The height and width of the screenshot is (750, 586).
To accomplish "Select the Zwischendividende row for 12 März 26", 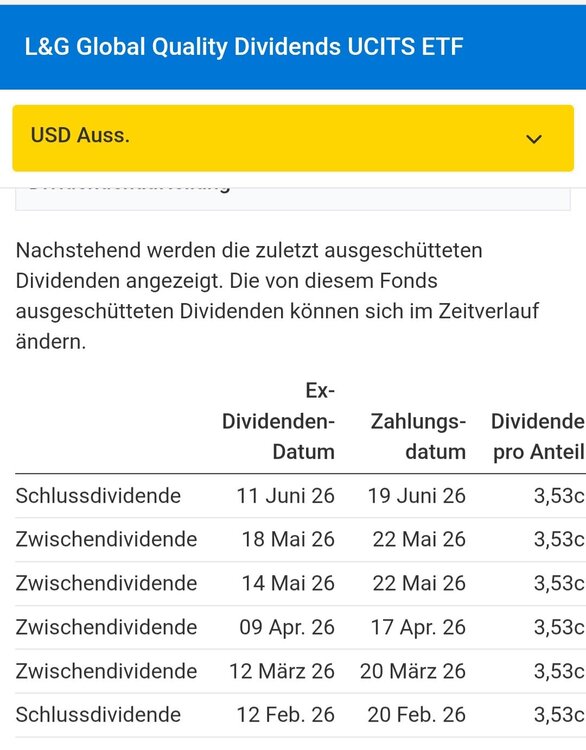I will pos(300,671).
